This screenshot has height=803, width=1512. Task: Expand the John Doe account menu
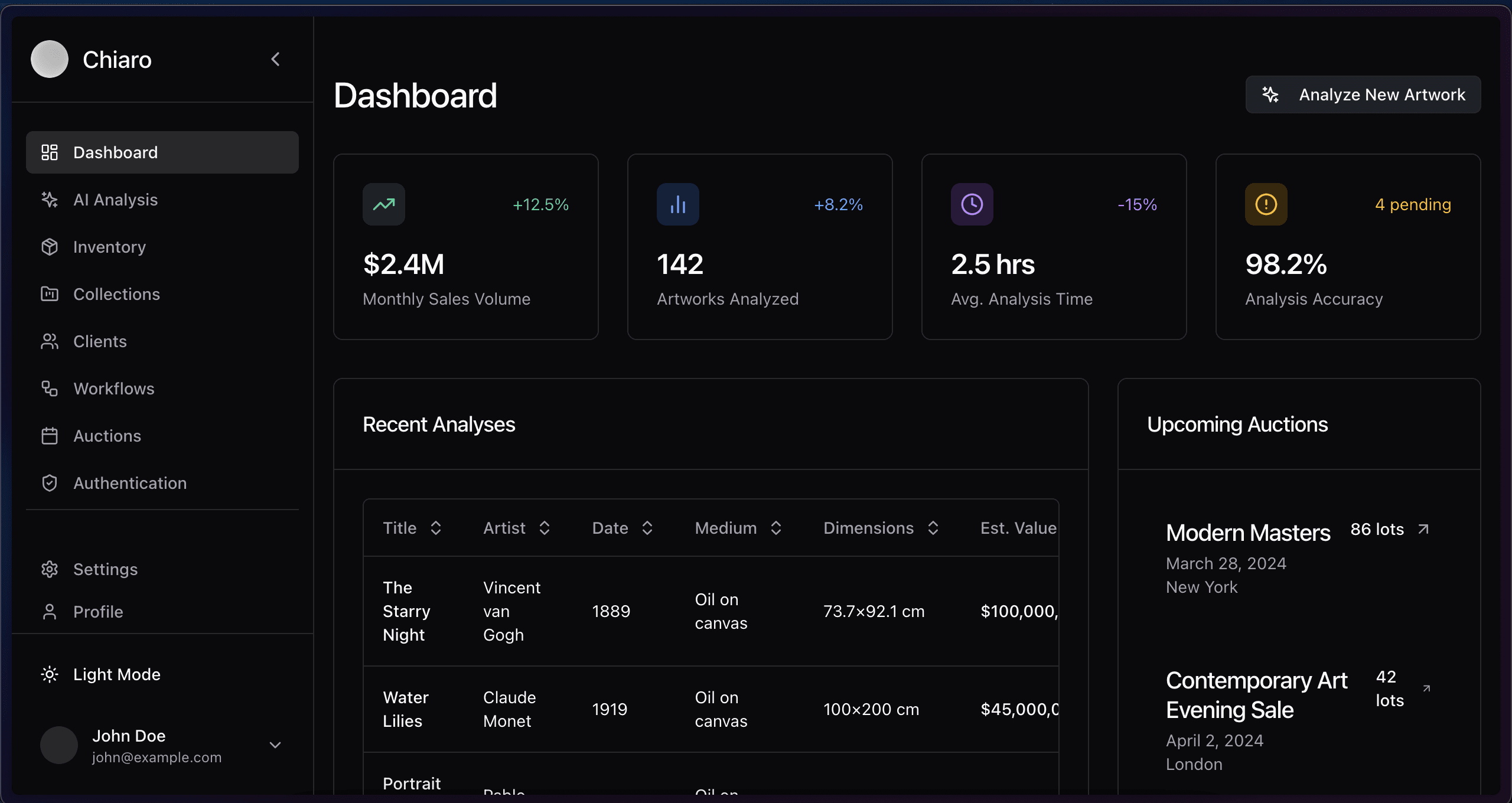(275, 745)
